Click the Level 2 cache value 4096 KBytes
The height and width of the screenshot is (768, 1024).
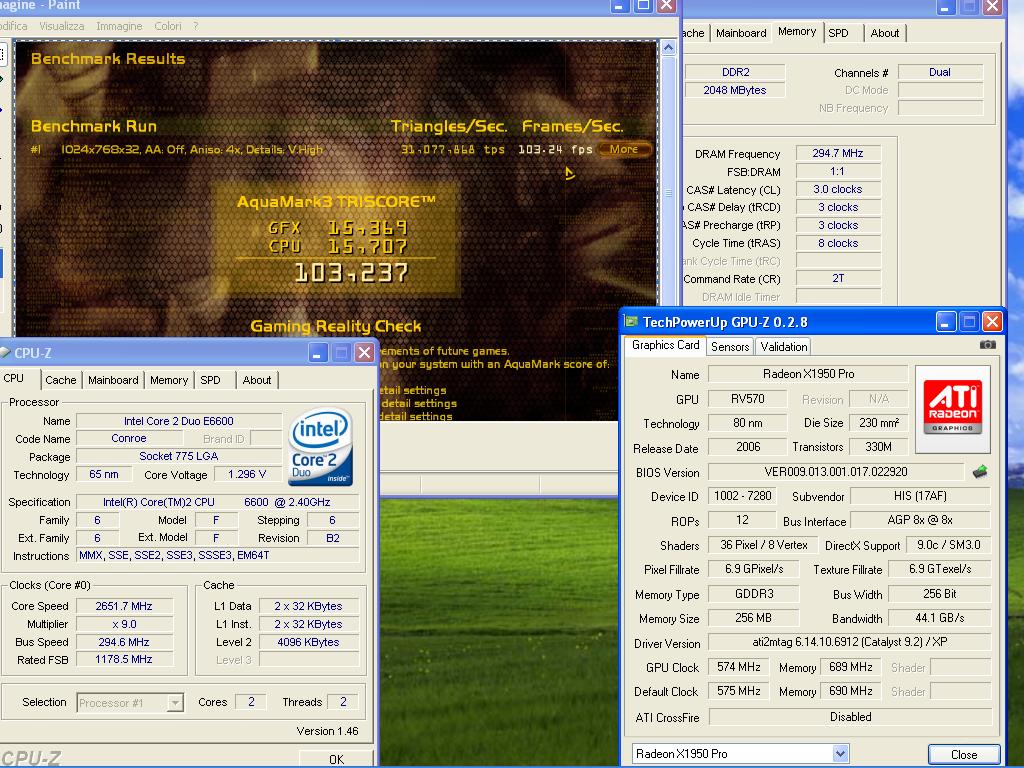pos(308,643)
